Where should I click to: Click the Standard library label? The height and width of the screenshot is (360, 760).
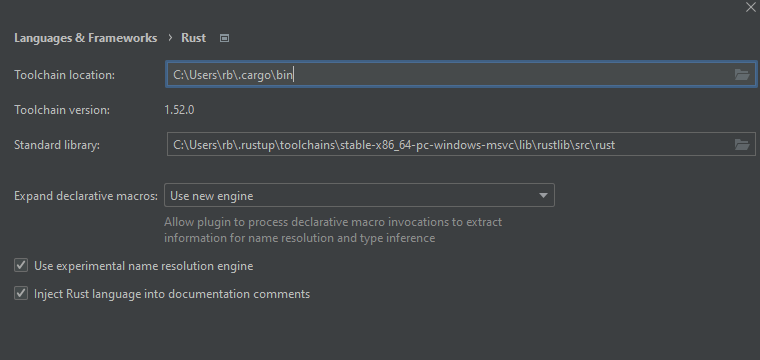57,145
